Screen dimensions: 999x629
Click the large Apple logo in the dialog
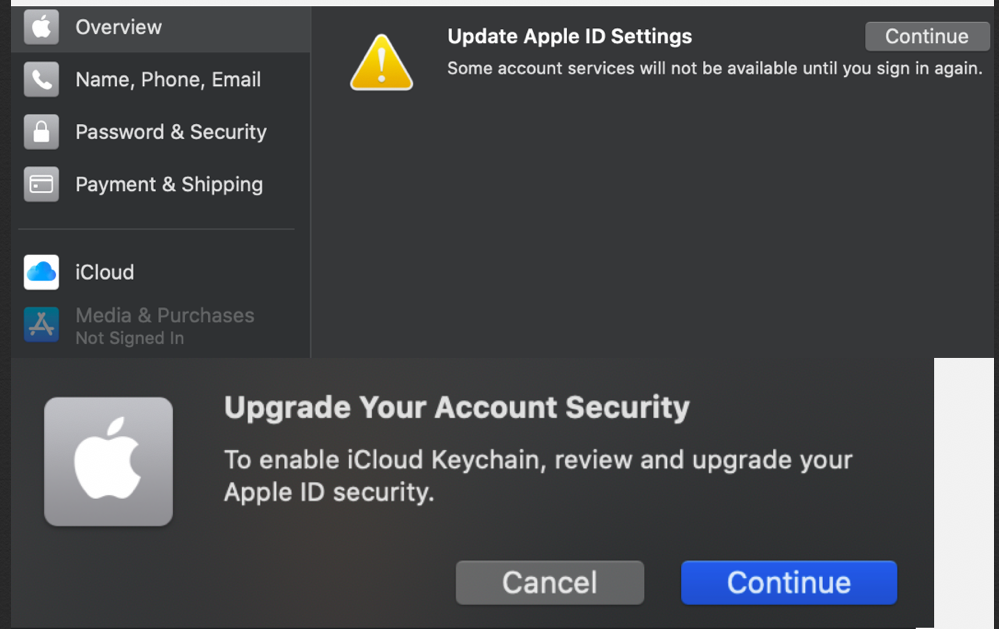108,461
